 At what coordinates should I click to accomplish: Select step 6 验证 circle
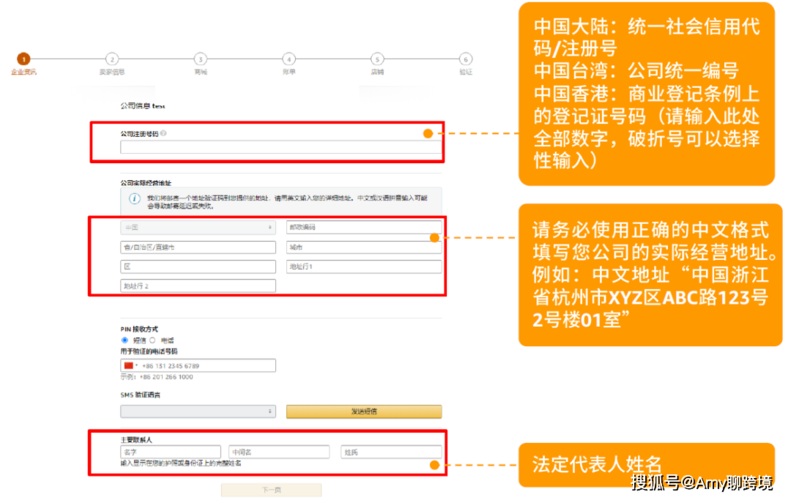(466, 59)
